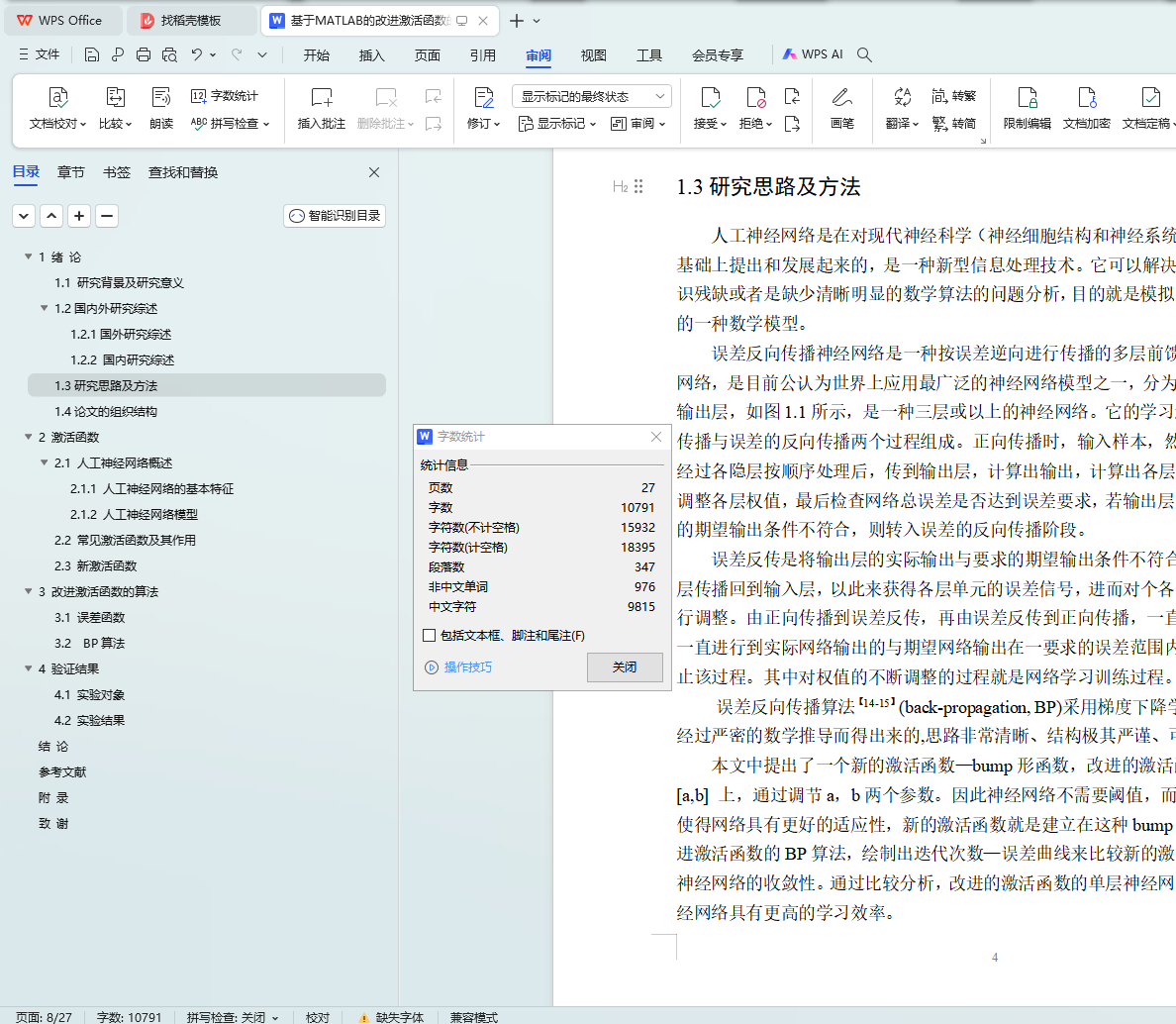Click 关闭 button in word count dialog

(624, 666)
